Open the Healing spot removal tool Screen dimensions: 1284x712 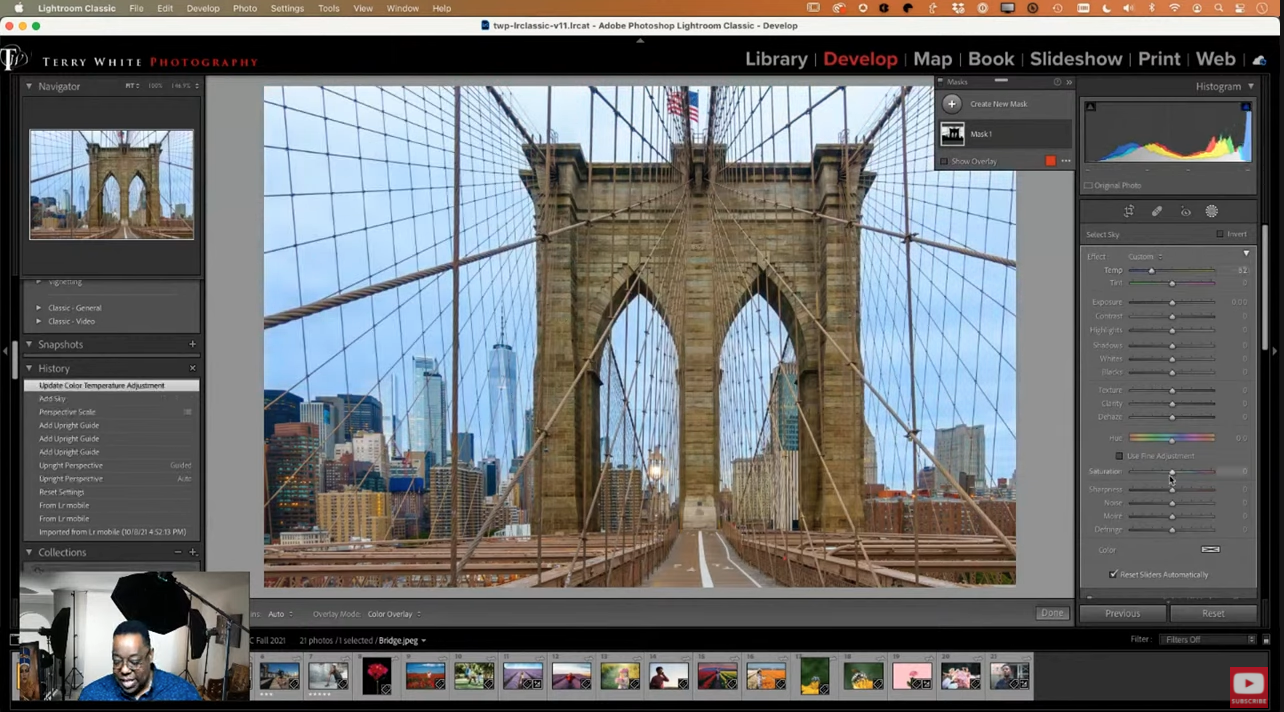pos(1157,211)
